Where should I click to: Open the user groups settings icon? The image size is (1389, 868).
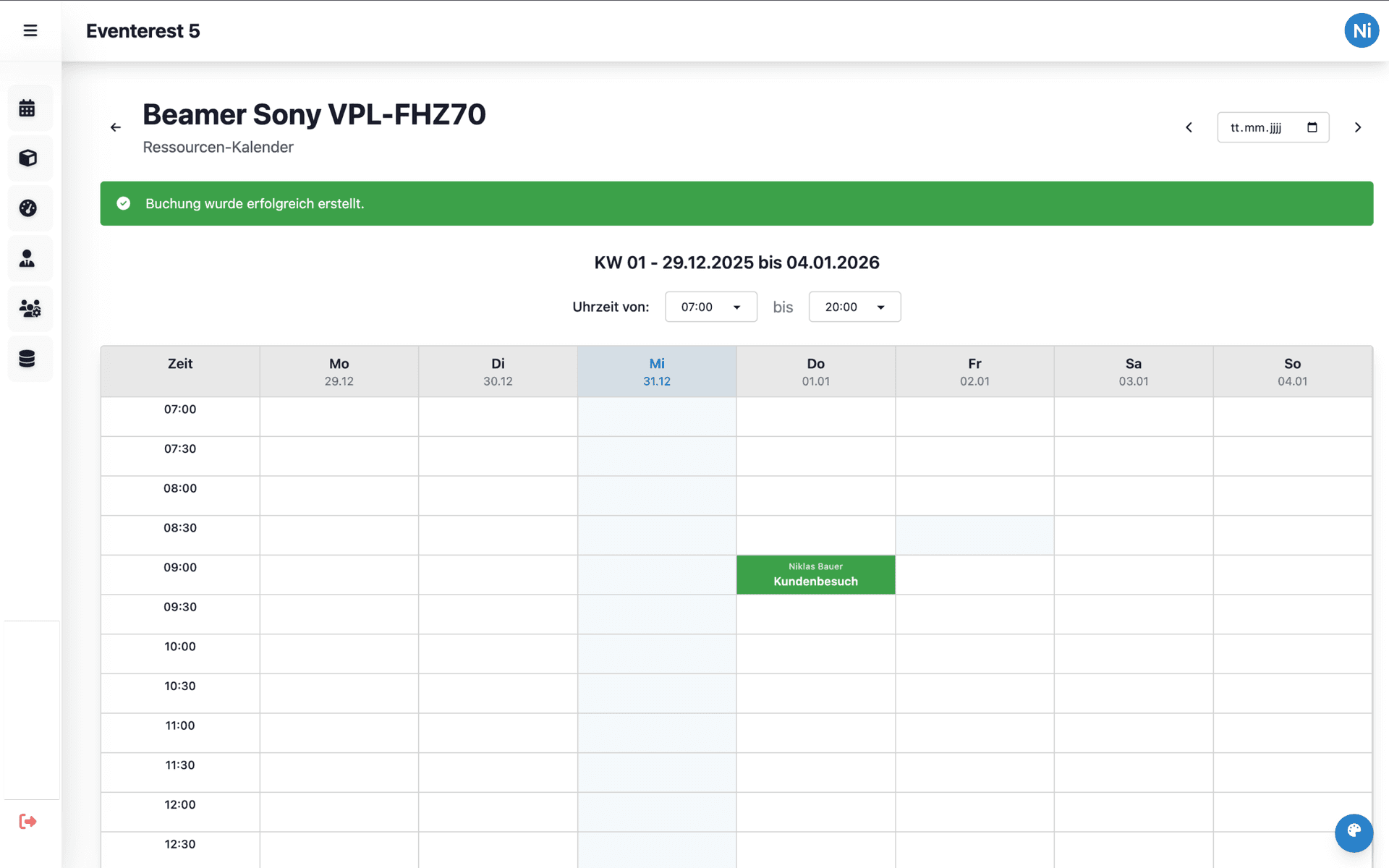(x=29, y=309)
